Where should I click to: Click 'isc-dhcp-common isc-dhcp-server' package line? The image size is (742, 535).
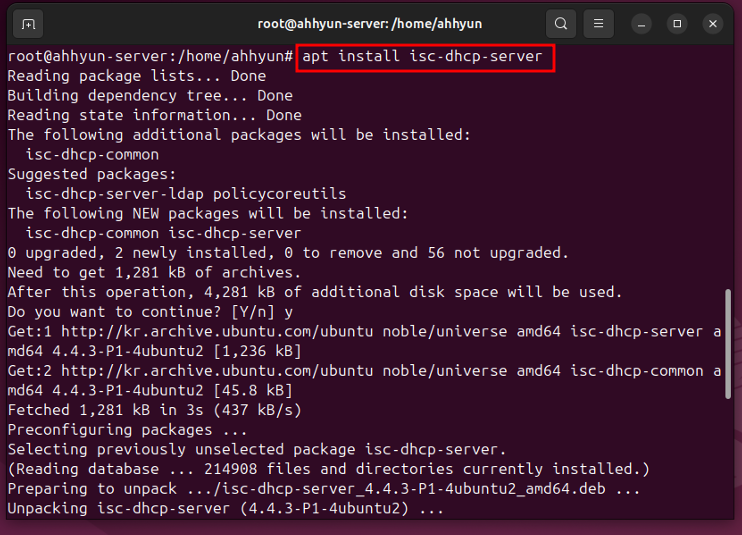pos(163,233)
